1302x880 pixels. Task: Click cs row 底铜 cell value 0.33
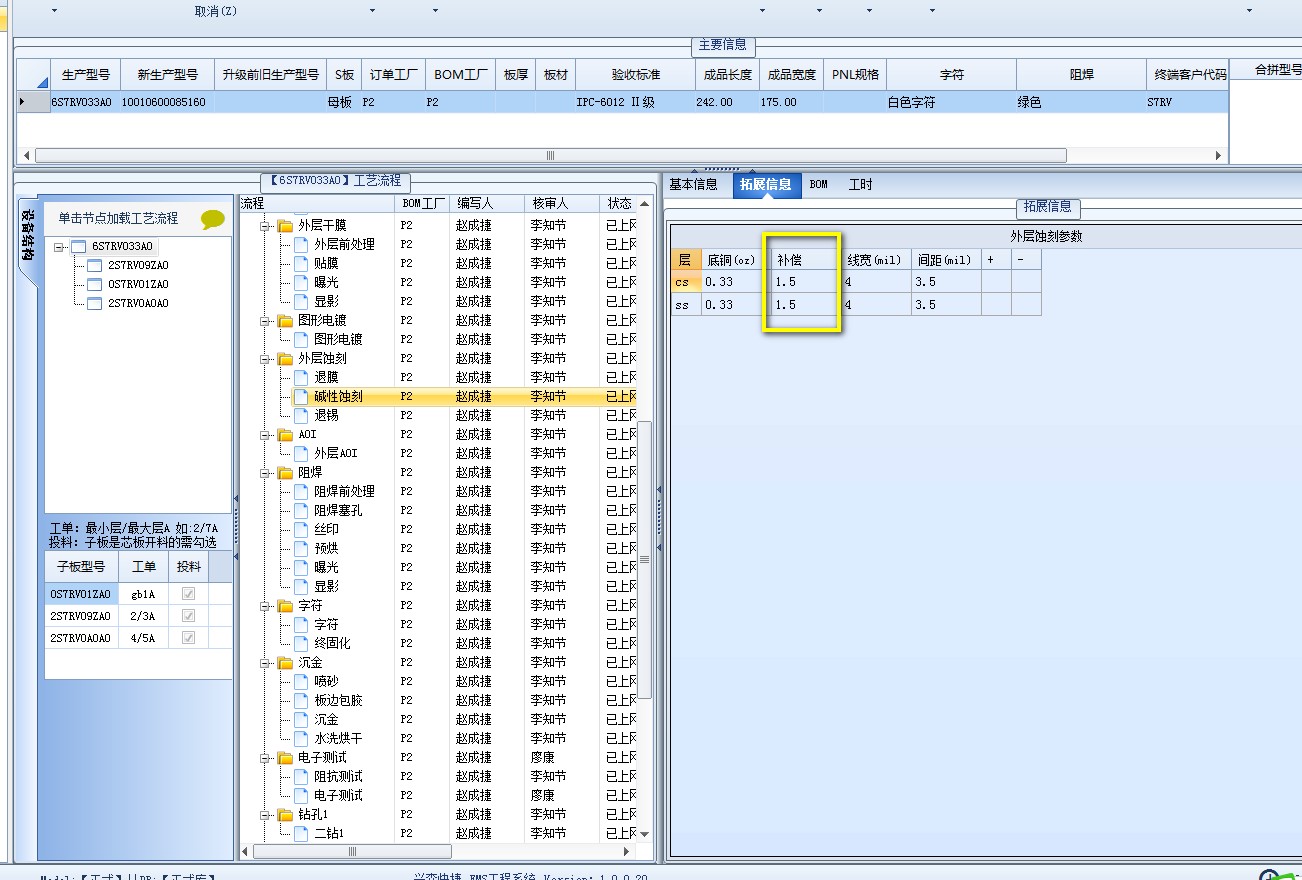pyautogui.click(x=736, y=282)
